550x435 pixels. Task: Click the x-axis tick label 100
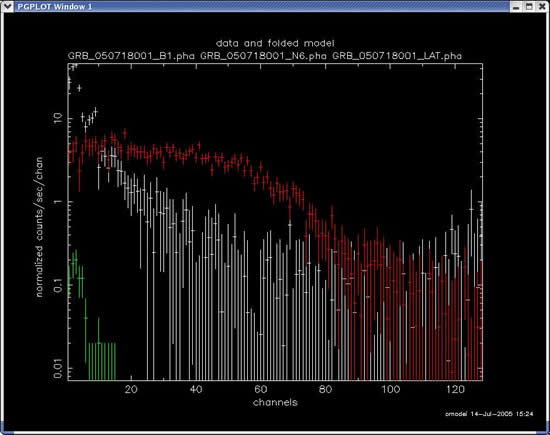(390, 389)
